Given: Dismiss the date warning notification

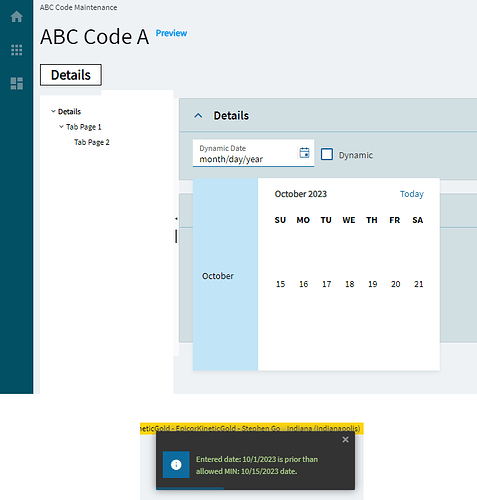Looking at the screenshot, I should click(x=345, y=440).
